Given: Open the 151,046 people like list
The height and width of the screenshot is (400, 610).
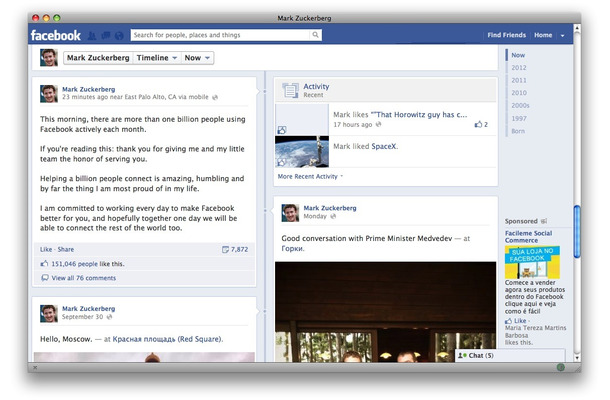Looking at the screenshot, I should (75, 264).
